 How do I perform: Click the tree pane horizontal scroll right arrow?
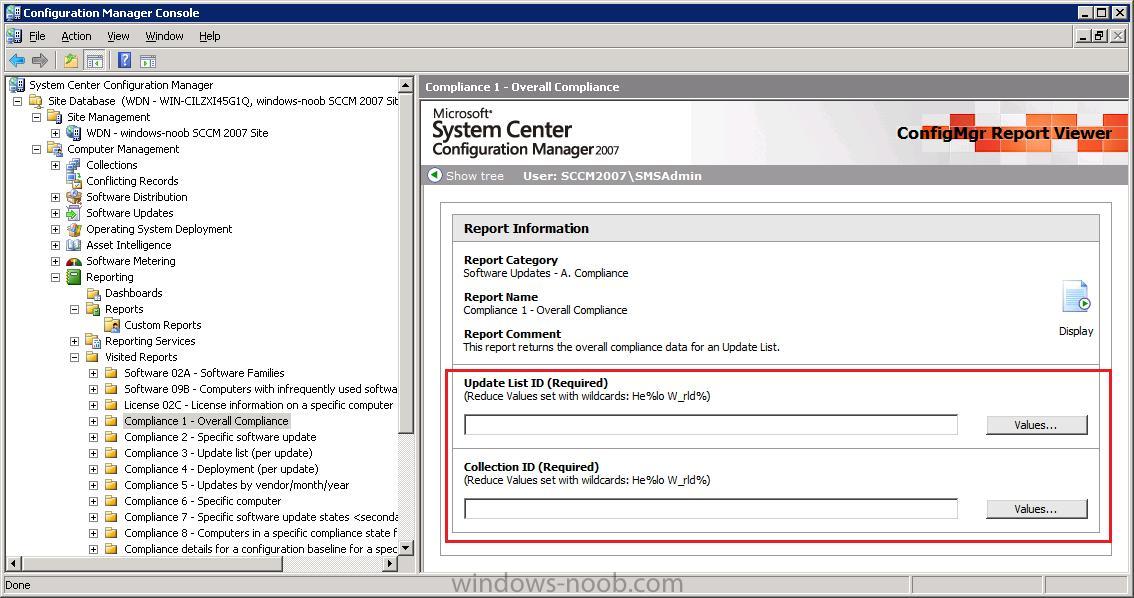point(391,563)
